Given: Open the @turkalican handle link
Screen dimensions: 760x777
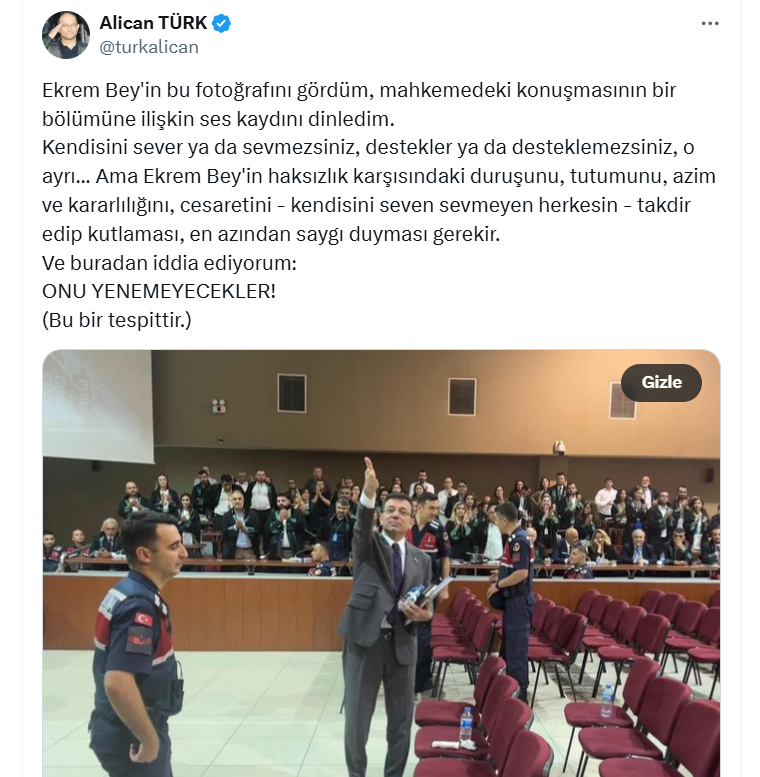Looking at the screenshot, I should pos(149,47).
